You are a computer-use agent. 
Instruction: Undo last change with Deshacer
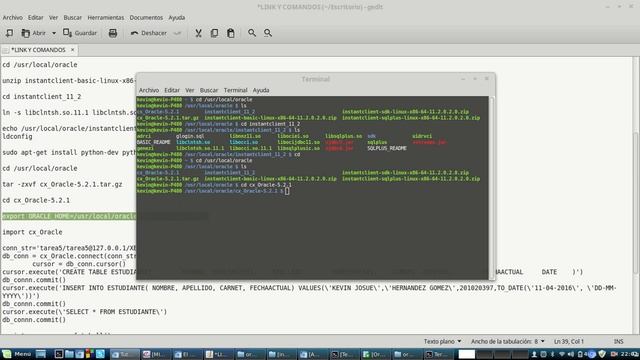pos(149,33)
